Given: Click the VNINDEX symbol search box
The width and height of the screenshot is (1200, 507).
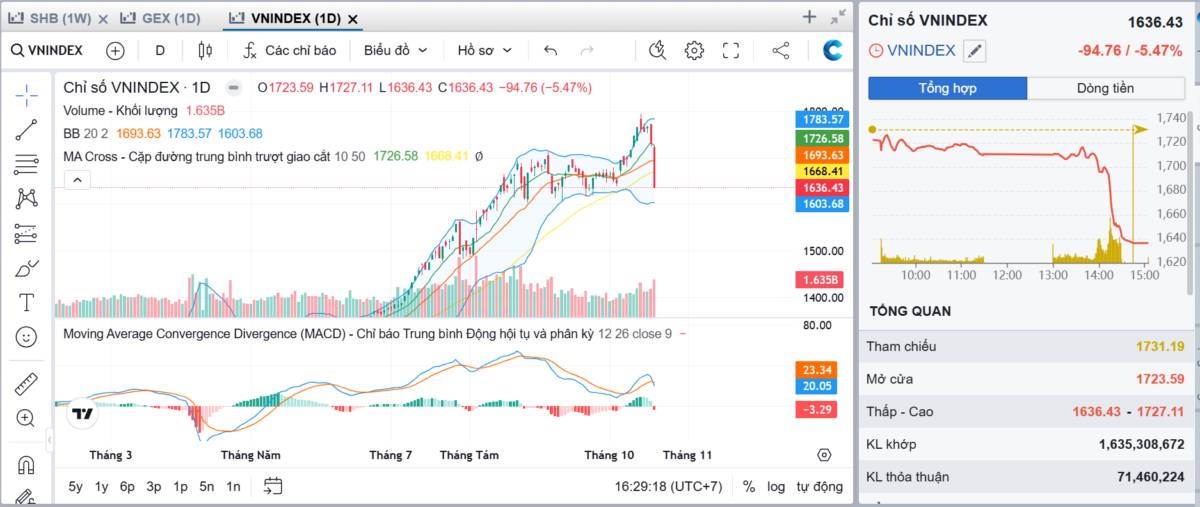Looking at the screenshot, I should (x=47, y=50).
